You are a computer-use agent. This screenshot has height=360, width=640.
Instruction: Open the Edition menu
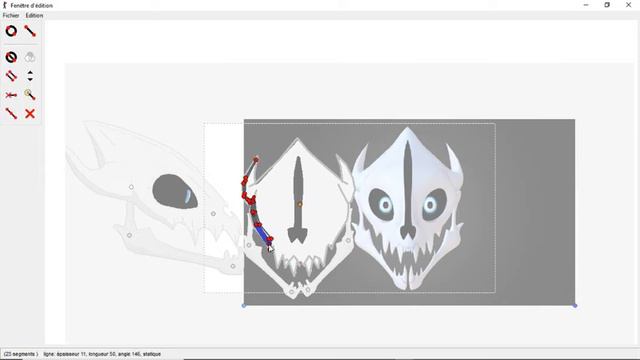pyautogui.click(x=34, y=16)
